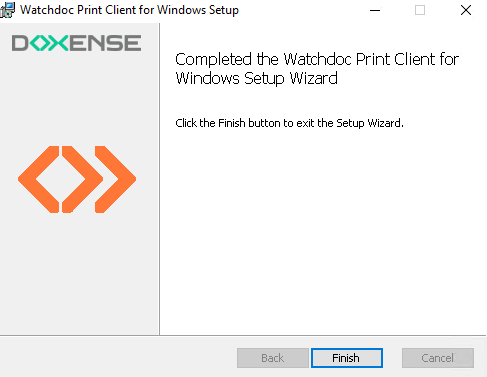Click the 'Windows Setup Wizard' heading line
Viewport: 487px width, 377px height.
tap(256, 79)
